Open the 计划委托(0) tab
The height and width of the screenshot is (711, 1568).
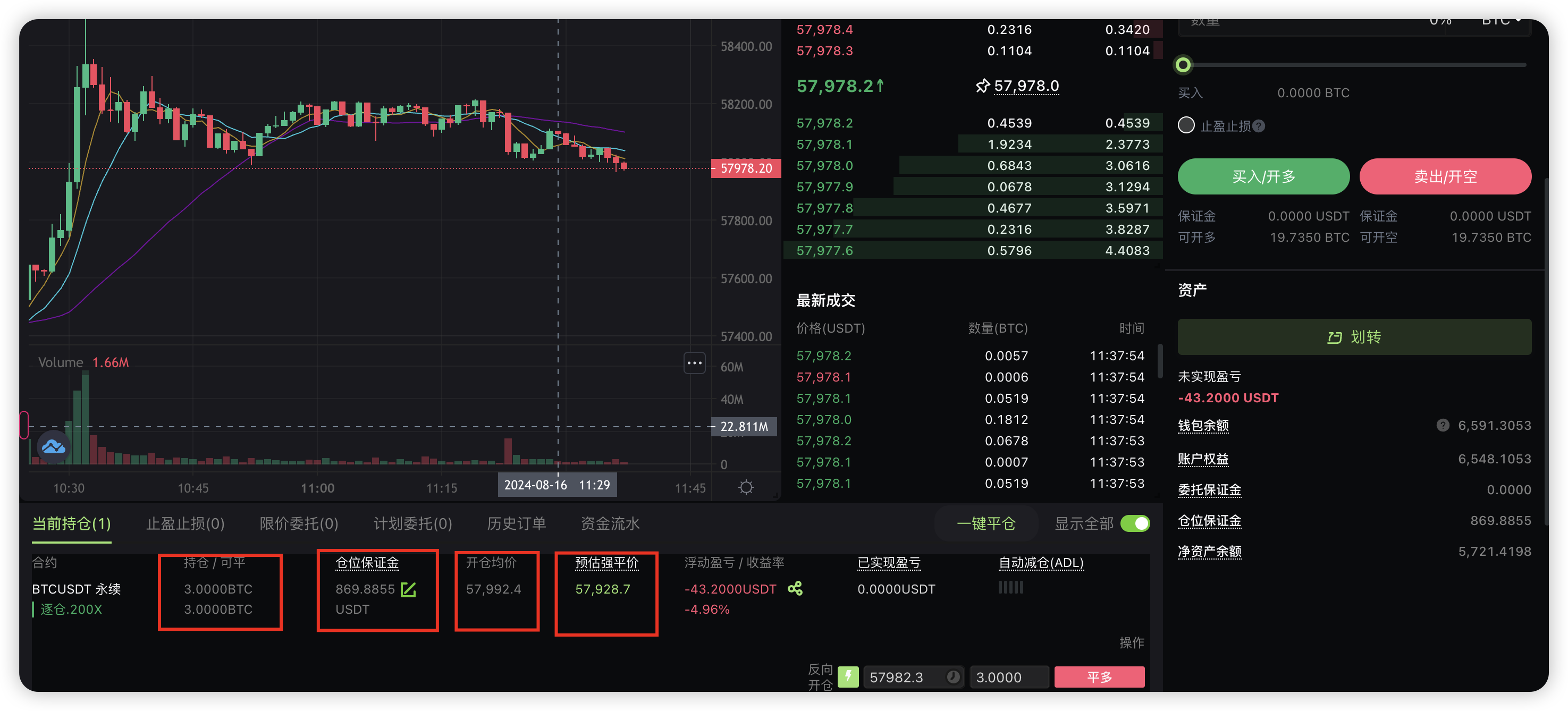tap(412, 523)
